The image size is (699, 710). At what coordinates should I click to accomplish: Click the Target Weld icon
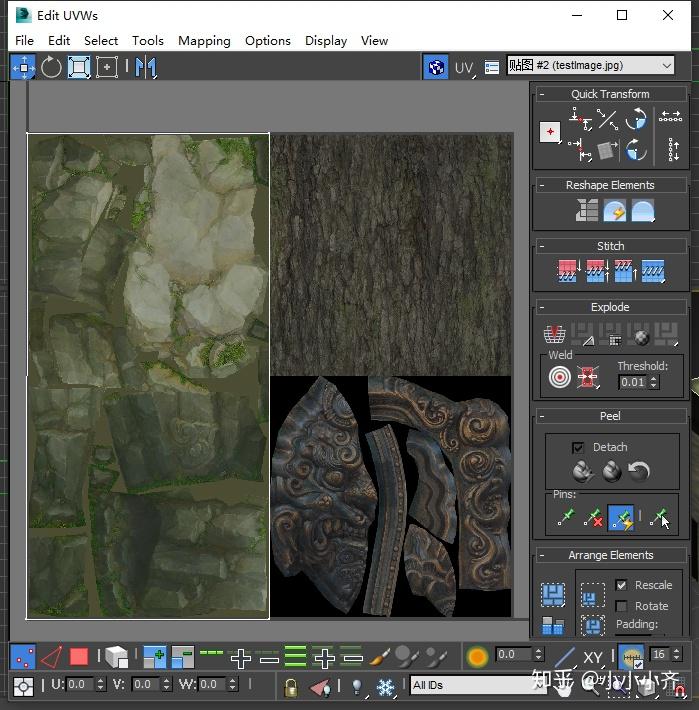(560, 378)
